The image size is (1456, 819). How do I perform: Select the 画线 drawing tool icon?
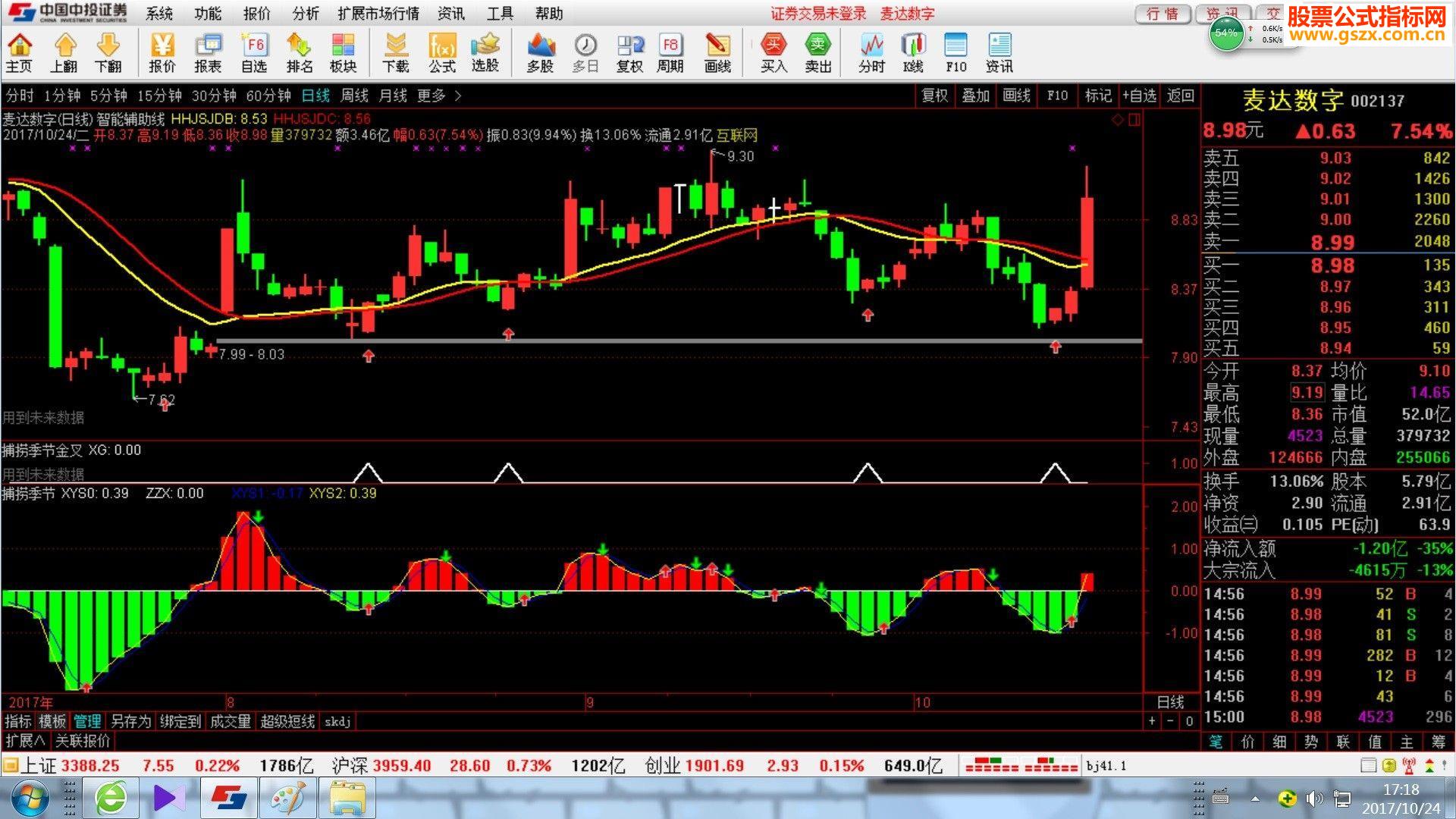click(717, 53)
